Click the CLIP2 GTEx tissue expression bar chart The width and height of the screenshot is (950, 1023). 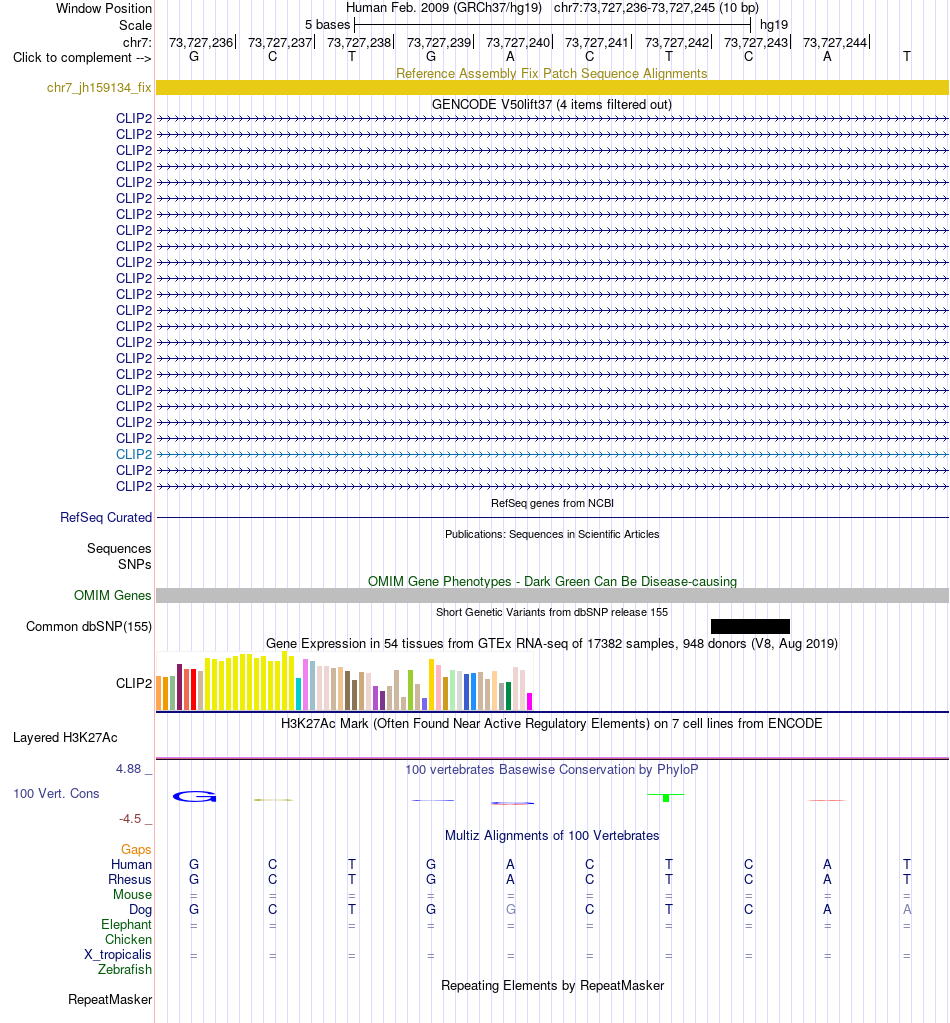[345, 681]
